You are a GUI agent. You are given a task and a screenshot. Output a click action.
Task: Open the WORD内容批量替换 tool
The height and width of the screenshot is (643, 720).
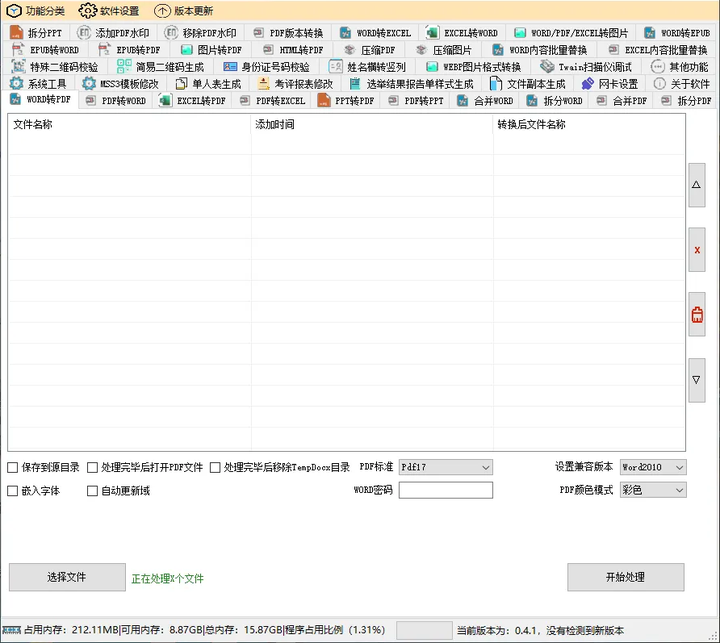tap(539, 50)
